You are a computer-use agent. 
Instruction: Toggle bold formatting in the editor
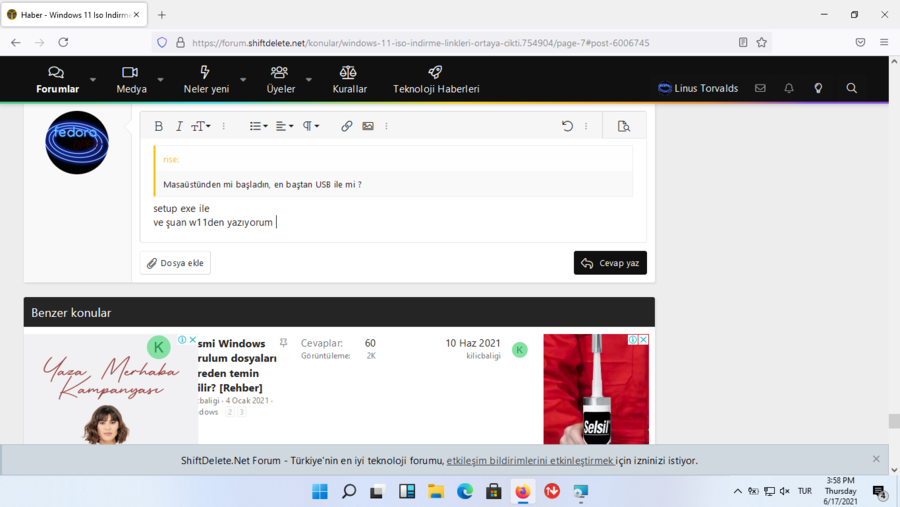[158, 126]
